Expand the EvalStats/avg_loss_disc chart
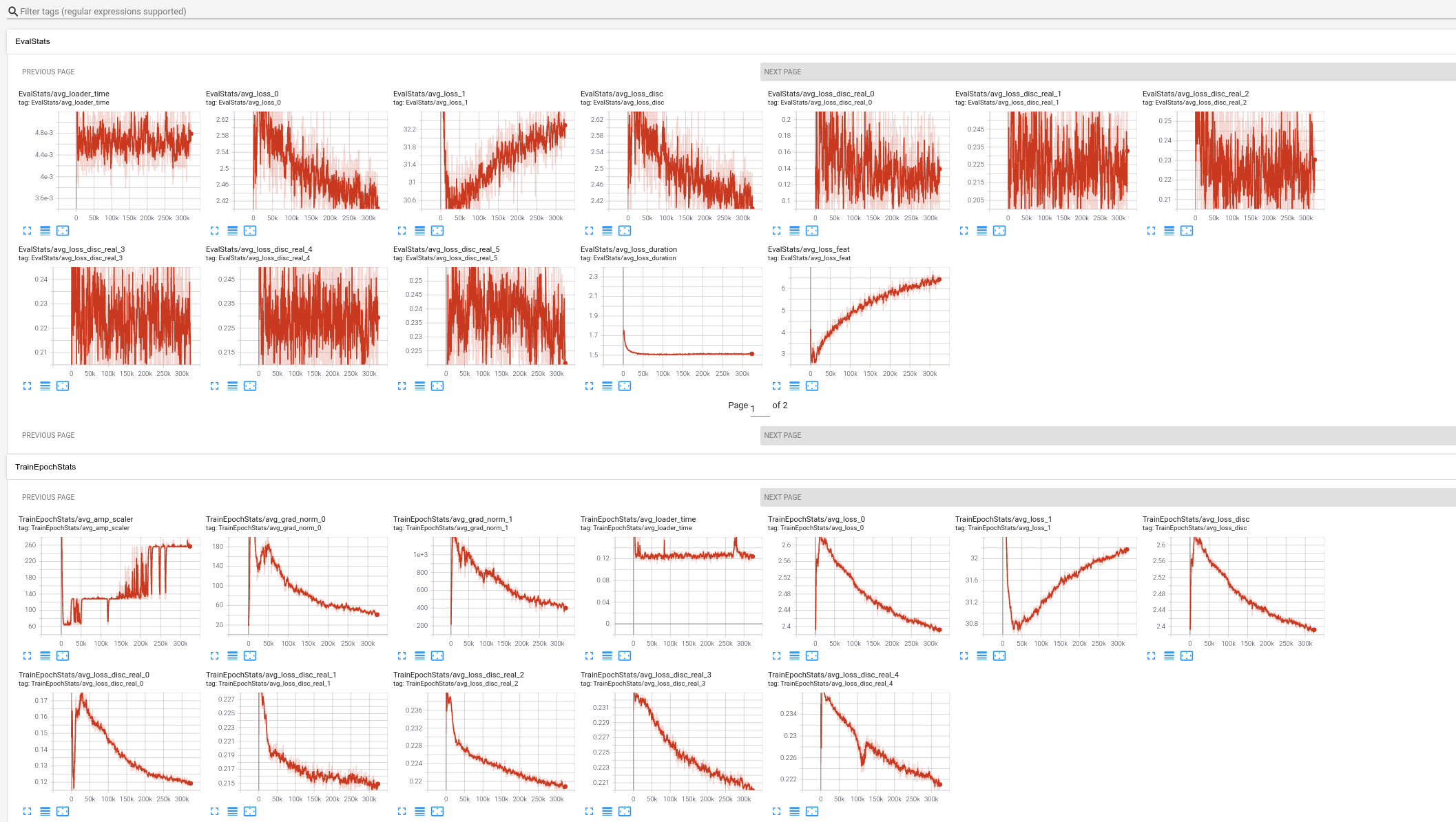This screenshot has width=1456, height=822. 590,231
